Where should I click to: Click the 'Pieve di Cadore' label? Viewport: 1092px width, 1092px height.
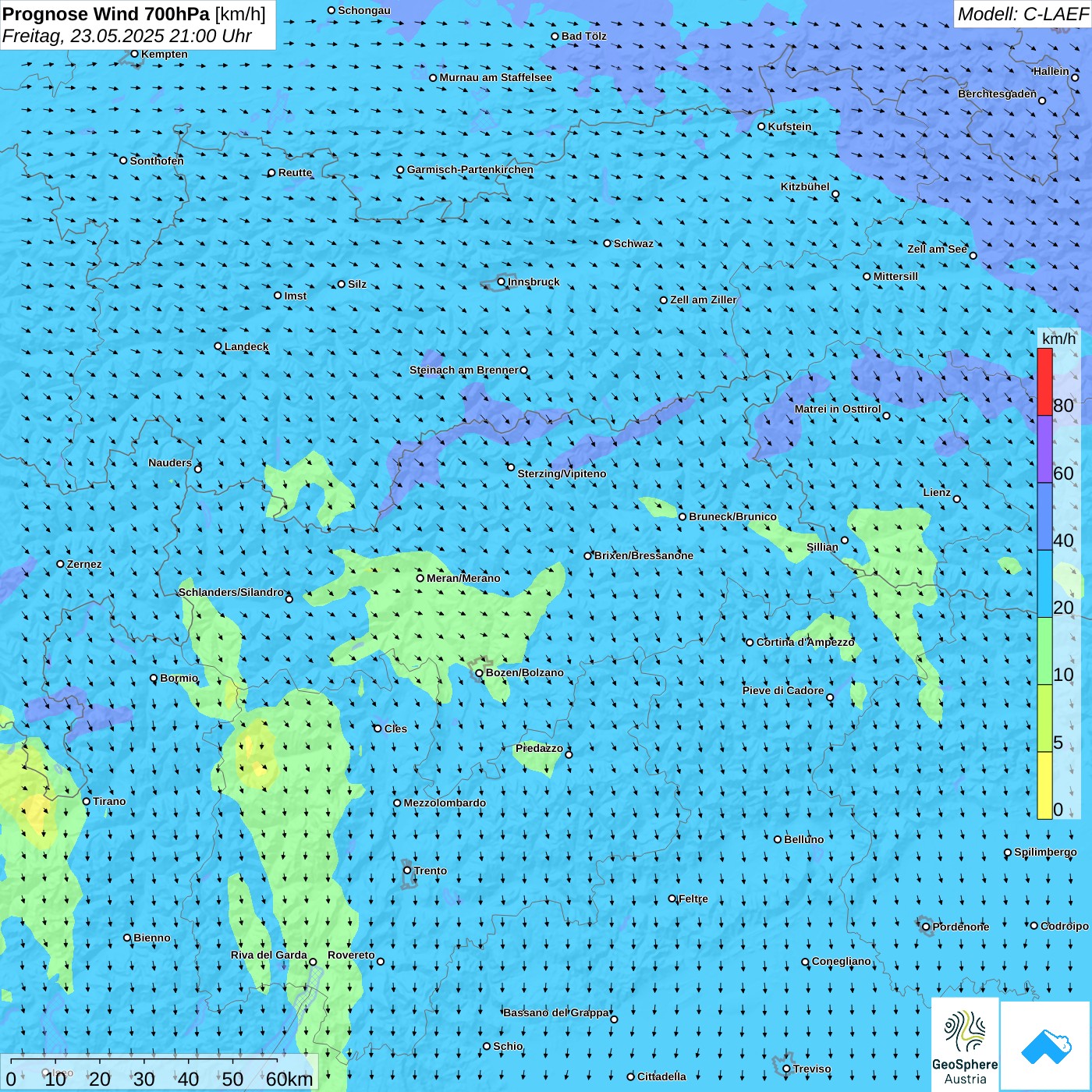pyautogui.click(x=783, y=690)
